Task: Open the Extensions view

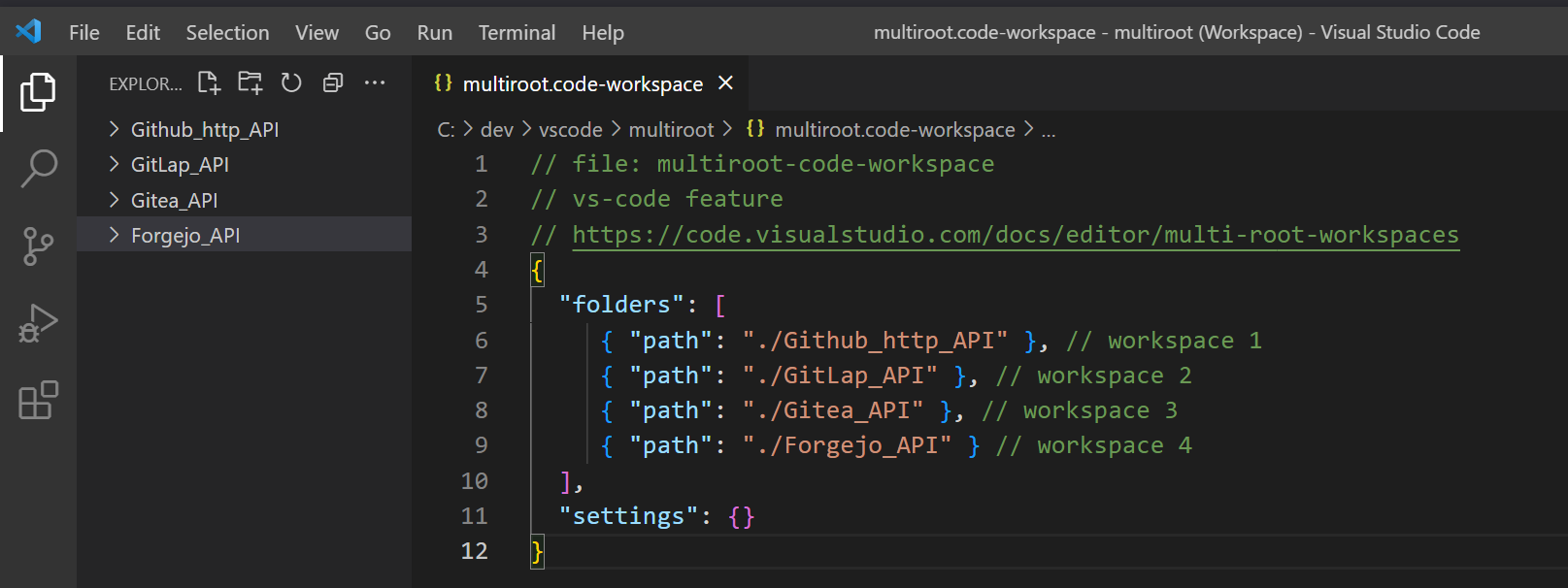Action: click(38, 400)
